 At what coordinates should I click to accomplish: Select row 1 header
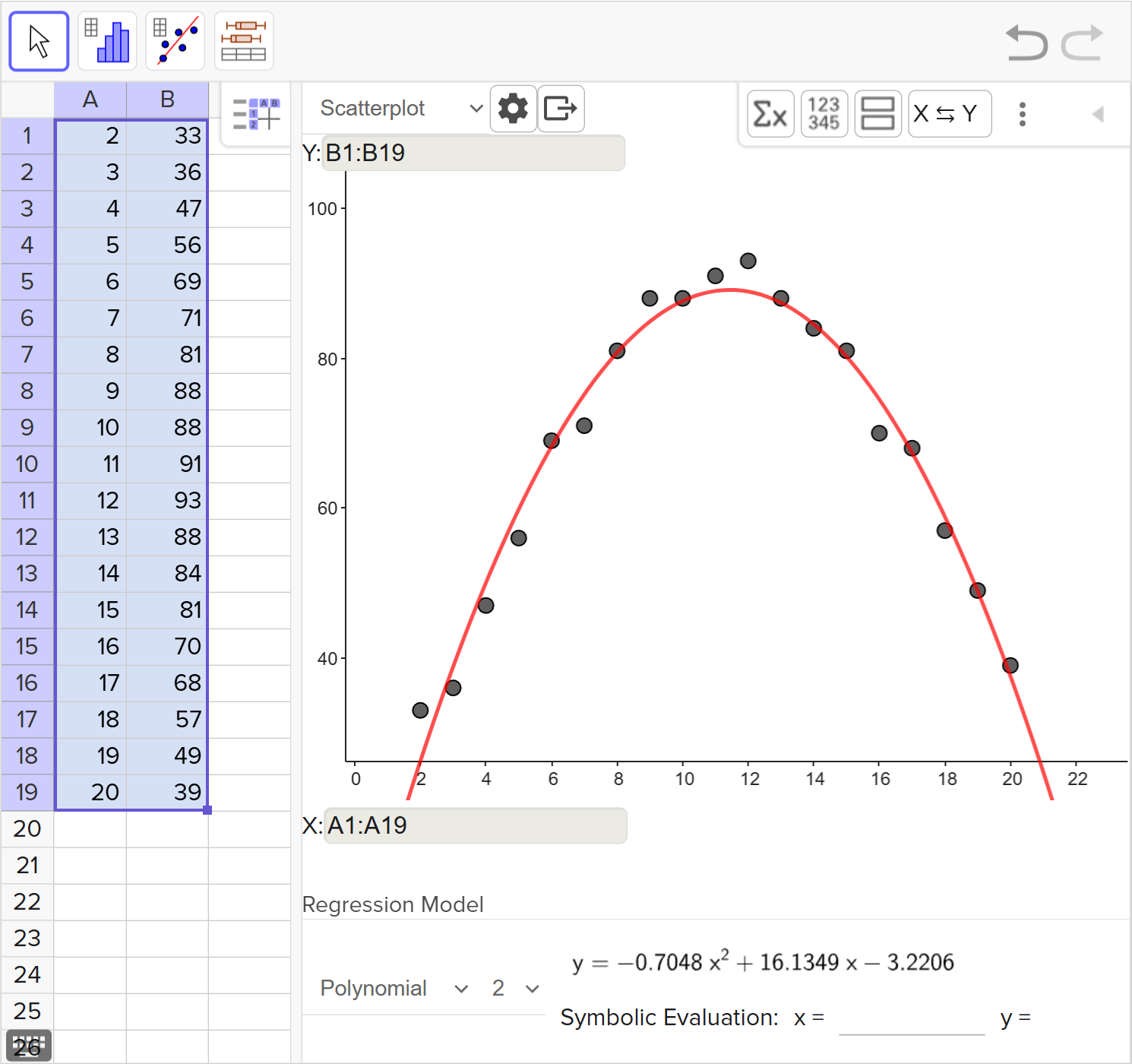[27, 136]
